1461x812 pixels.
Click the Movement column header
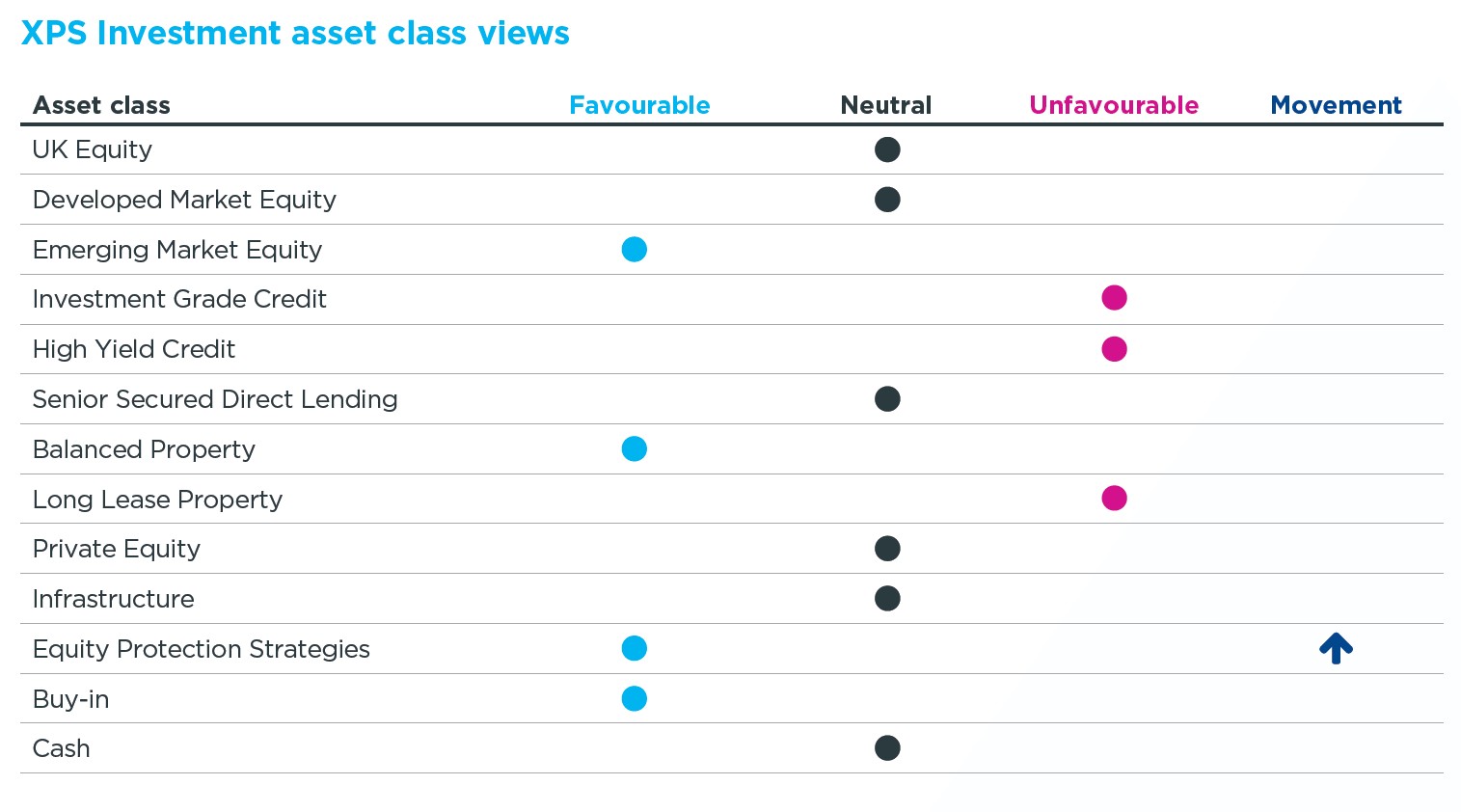pos(1336,105)
